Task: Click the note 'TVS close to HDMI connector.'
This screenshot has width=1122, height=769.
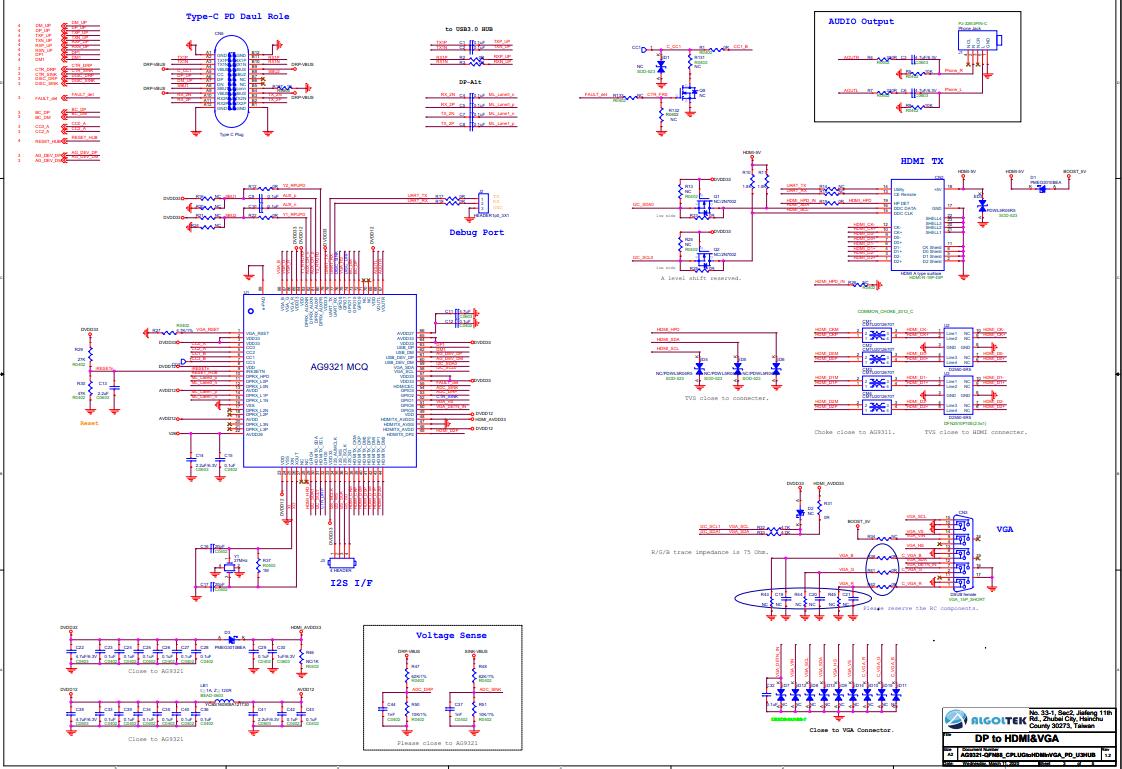Action: click(975, 432)
